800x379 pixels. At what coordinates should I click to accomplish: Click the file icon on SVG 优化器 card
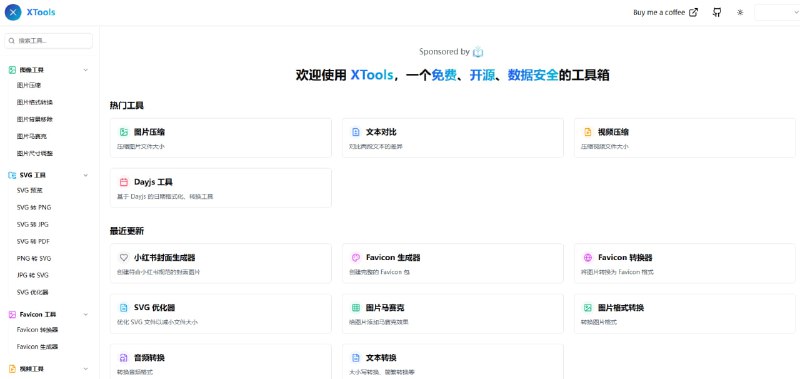pos(123,308)
